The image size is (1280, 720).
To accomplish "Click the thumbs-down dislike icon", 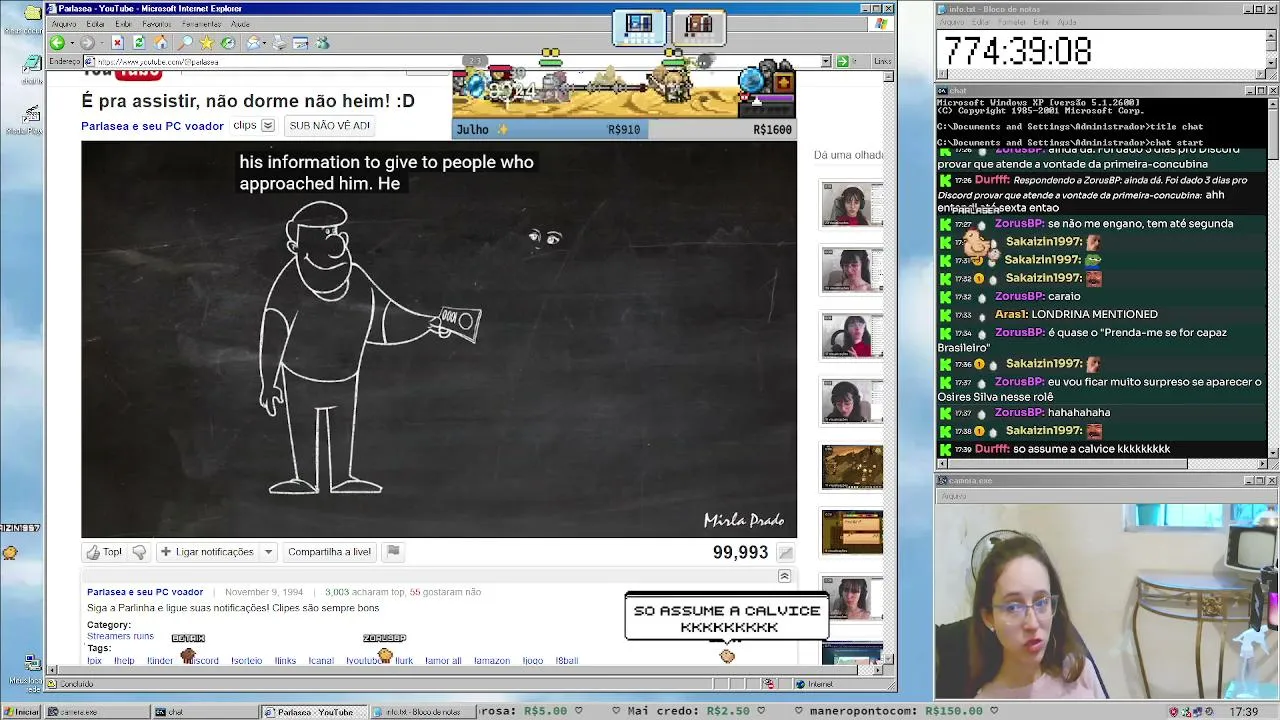I will click(139, 552).
